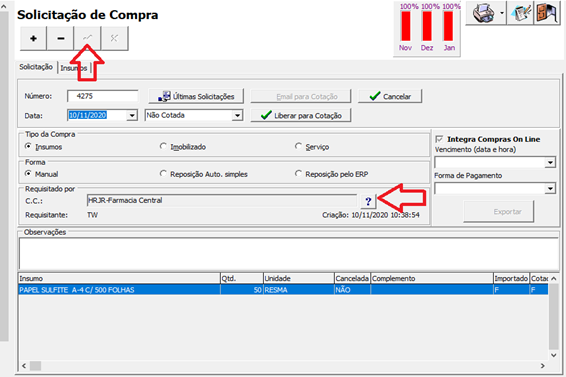The image size is (566, 377).
Task: Open the printer icon in top toolbar
Action: click(x=483, y=13)
